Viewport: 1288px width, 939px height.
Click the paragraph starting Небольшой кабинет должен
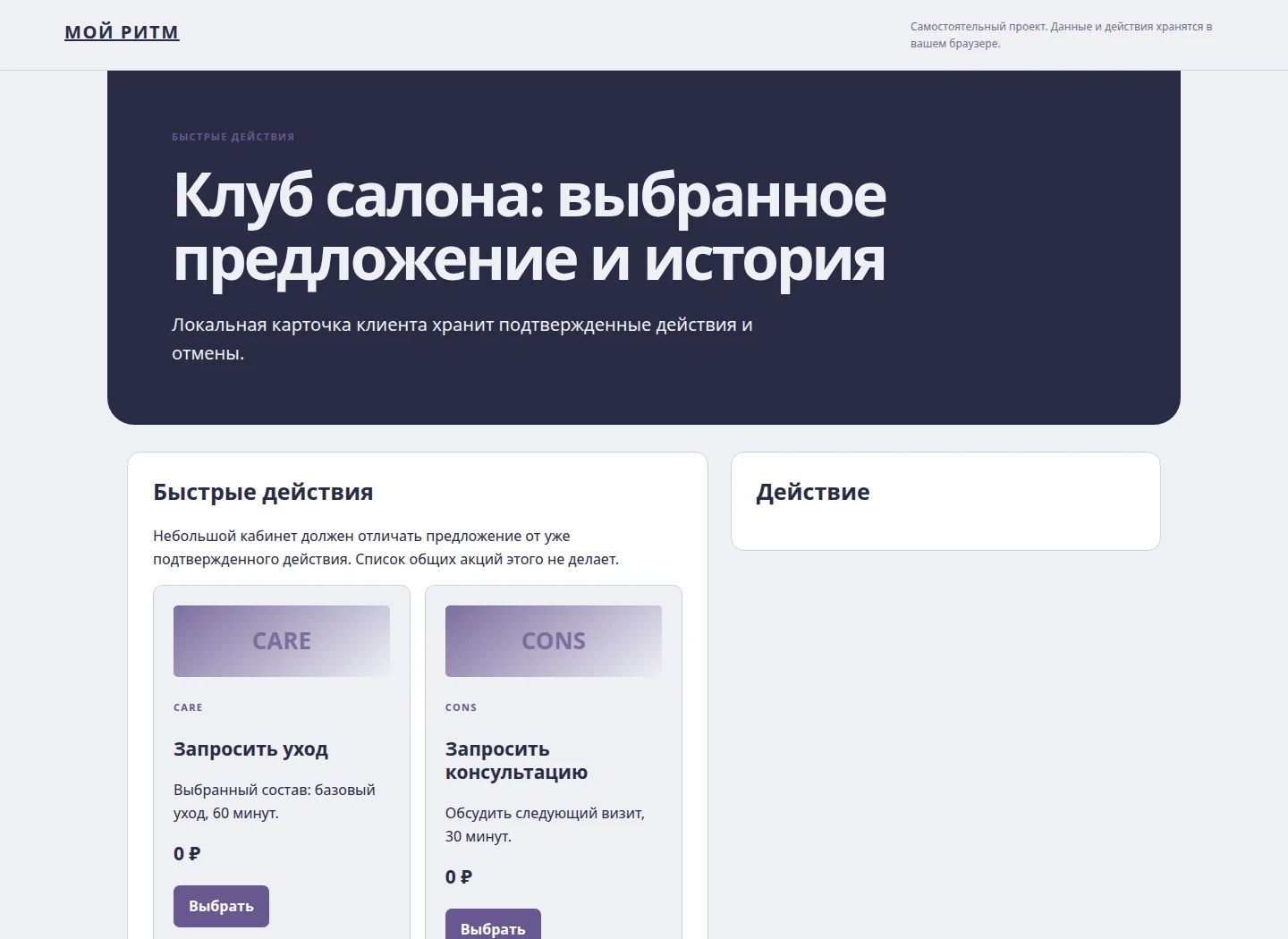(x=386, y=547)
